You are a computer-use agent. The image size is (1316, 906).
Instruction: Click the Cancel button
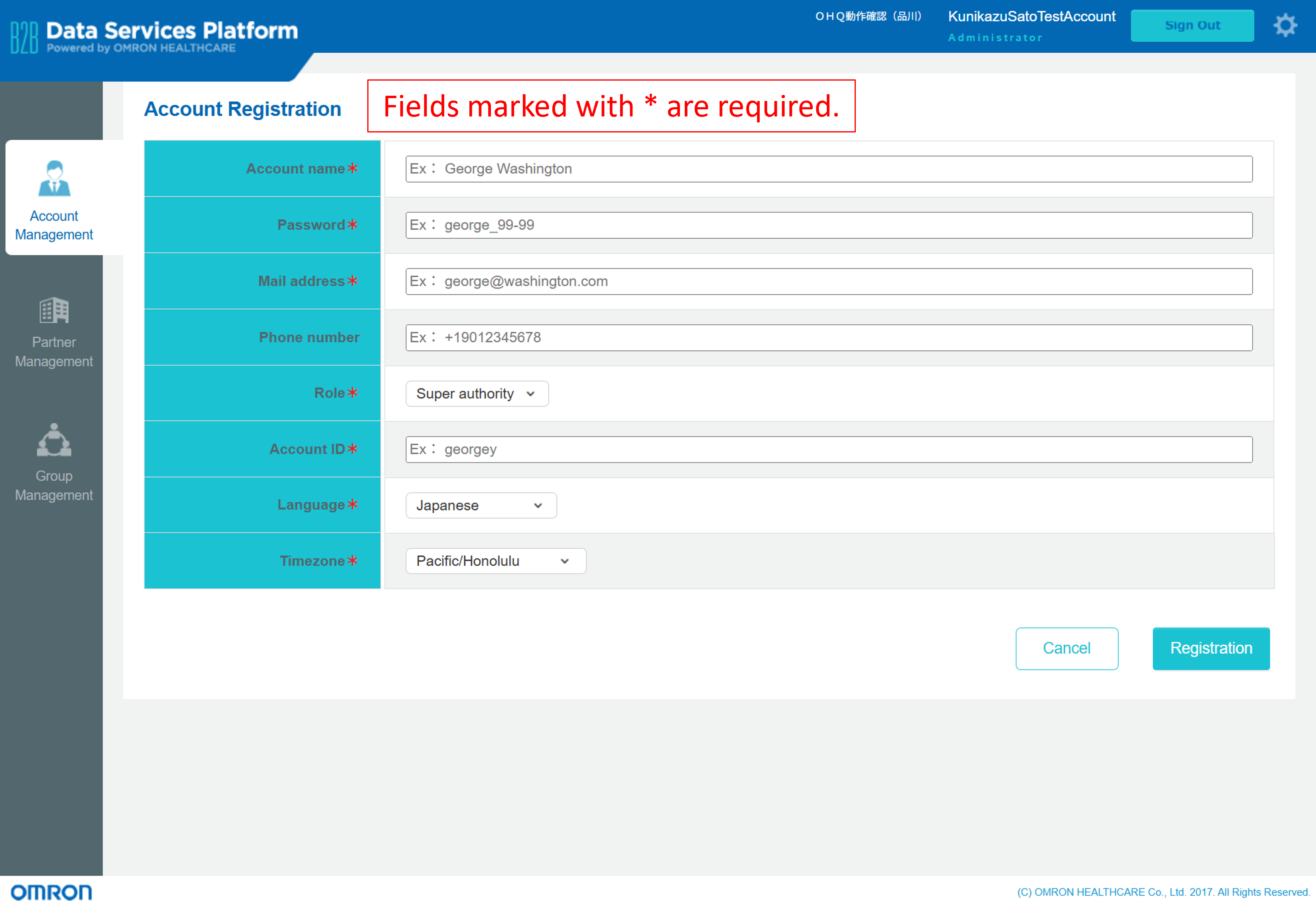[1066, 648]
